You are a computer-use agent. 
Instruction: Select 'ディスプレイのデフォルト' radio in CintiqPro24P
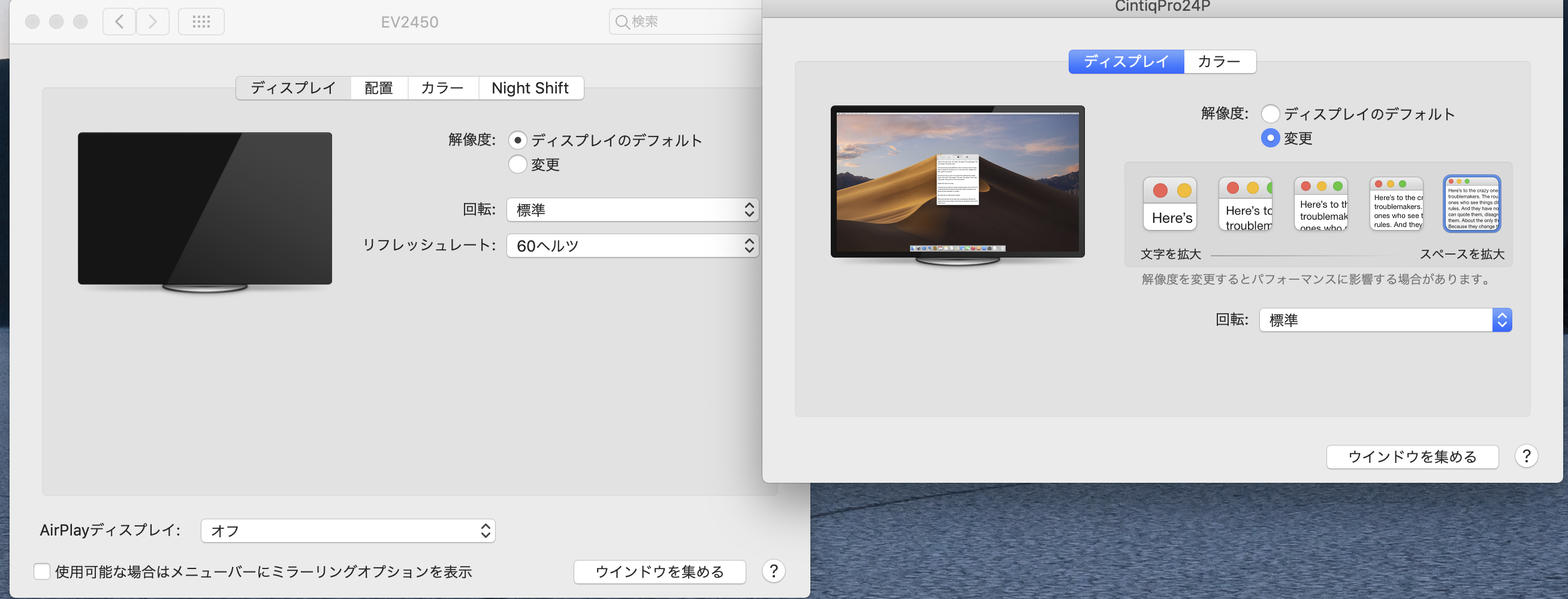click(x=1270, y=114)
